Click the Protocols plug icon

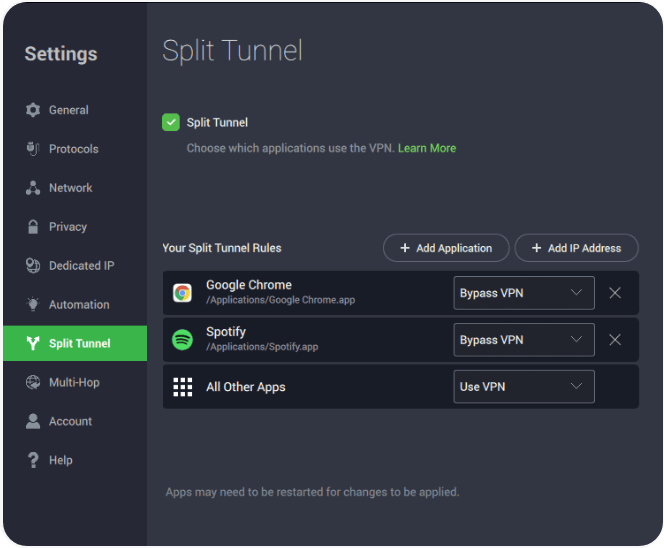click(33, 149)
